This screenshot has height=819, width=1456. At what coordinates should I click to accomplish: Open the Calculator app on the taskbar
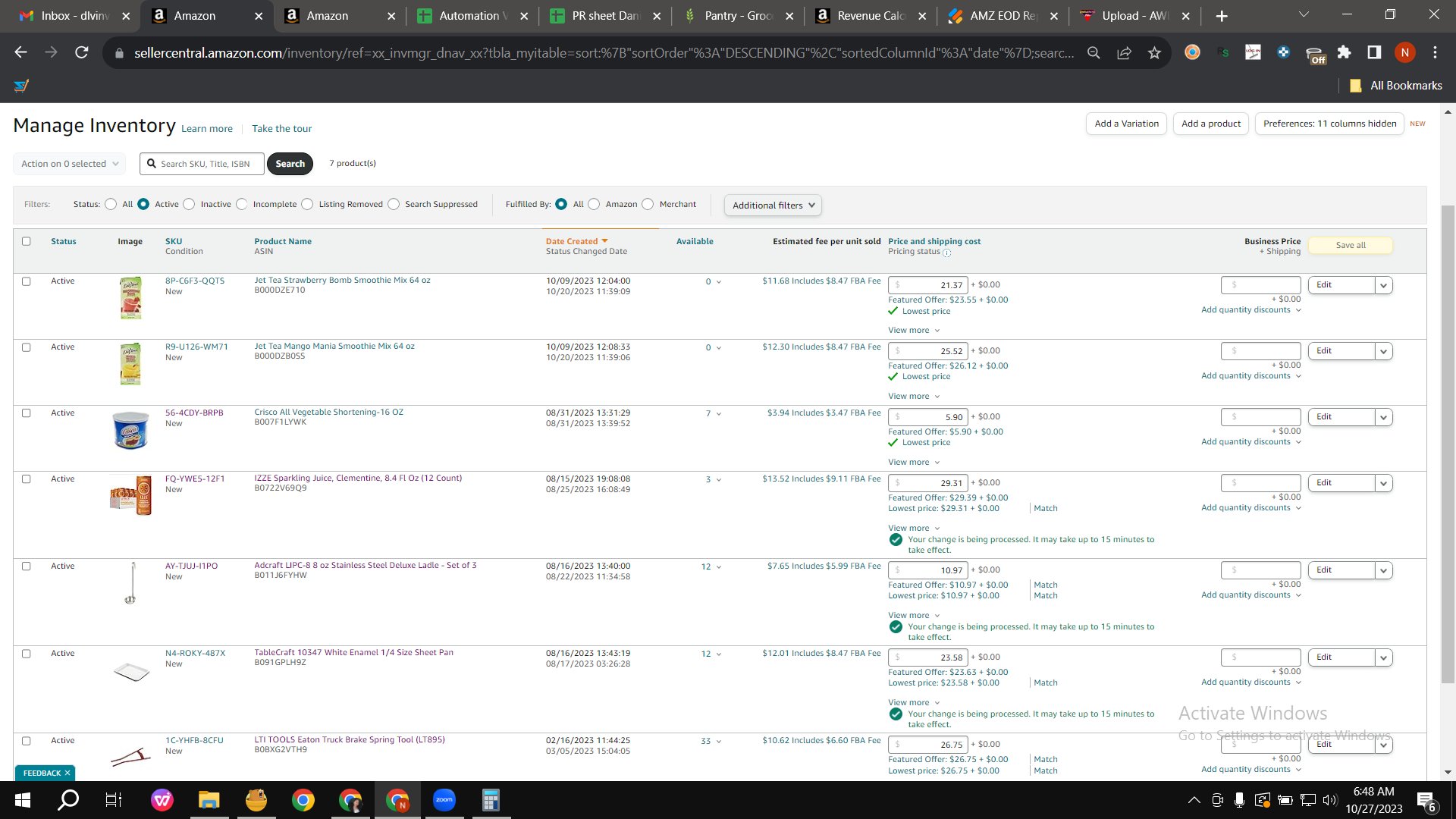pyautogui.click(x=491, y=800)
